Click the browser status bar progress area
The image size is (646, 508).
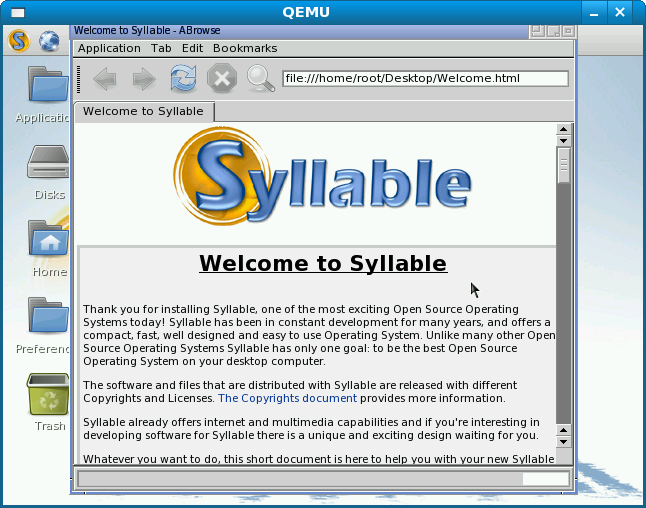pos(323,479)
